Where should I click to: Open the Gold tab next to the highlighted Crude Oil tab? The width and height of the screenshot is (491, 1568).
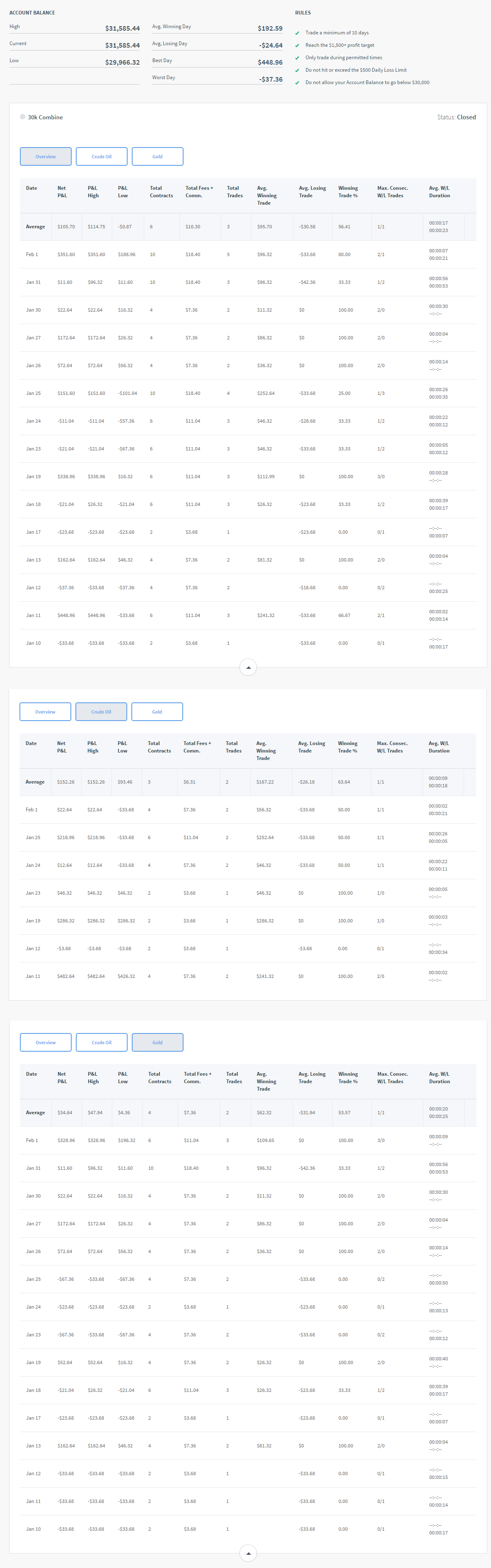click(x=157, y=711)
